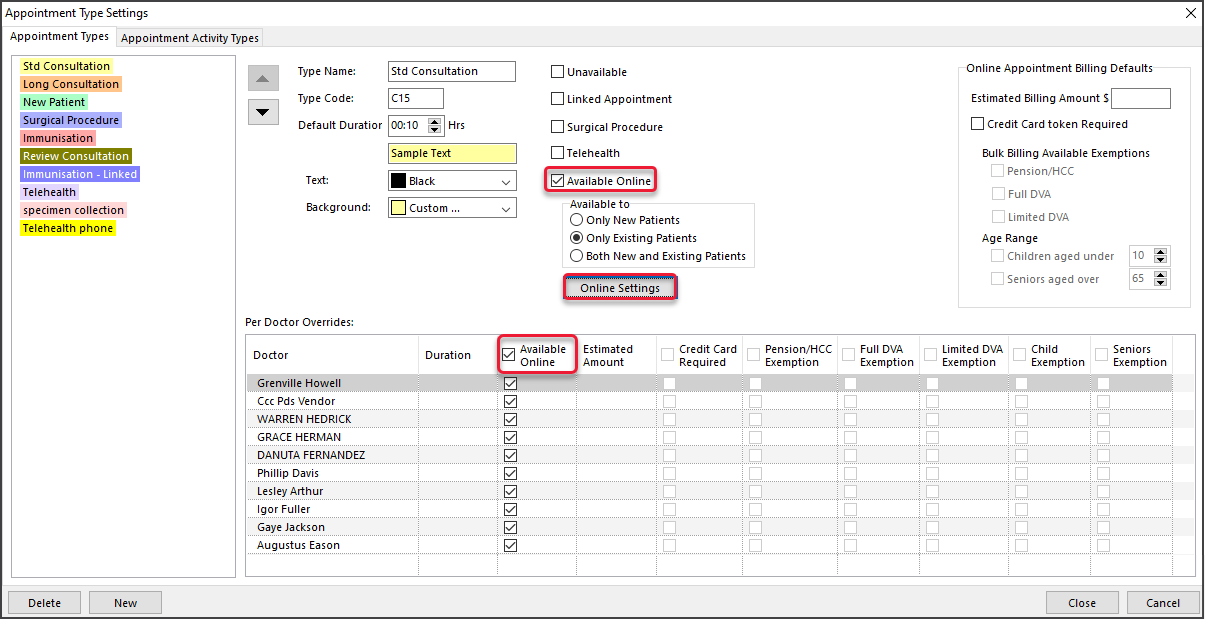
Task: Open the Background color dropdown
Action: [x=452, y=208]
